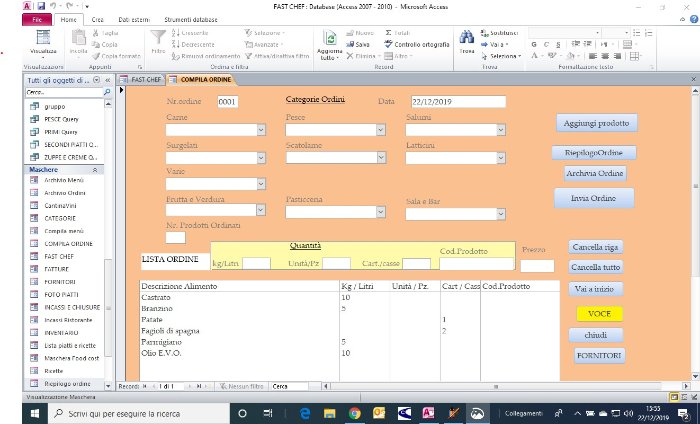
Task: Switch to Strumenti database tab
Action: click(x=191, y=20)
